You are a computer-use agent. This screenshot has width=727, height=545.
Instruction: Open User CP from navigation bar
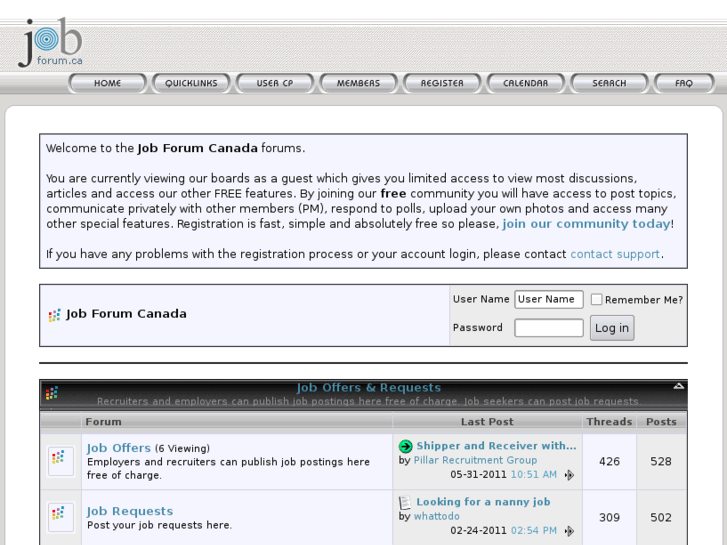(275, 83)
